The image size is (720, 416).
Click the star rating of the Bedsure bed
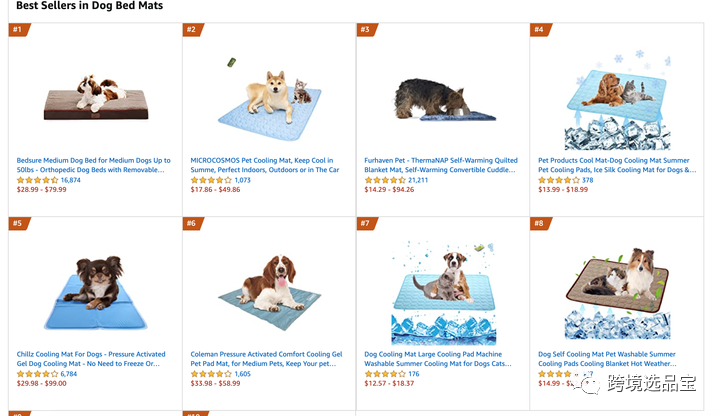[37, 180]
